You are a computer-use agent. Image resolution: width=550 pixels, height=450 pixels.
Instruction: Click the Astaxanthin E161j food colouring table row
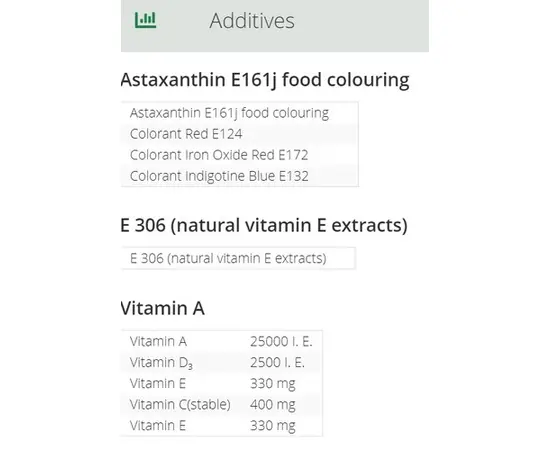240,113
